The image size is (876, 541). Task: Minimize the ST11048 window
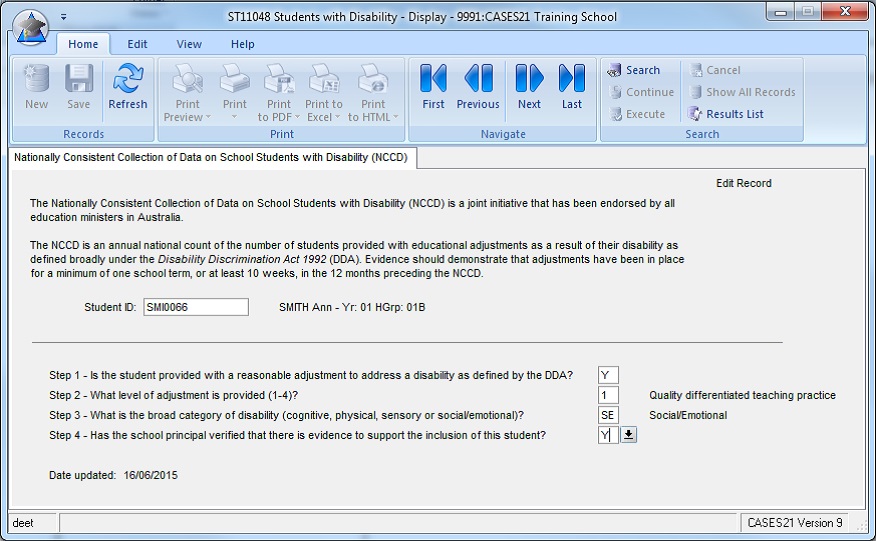(781, 12)
